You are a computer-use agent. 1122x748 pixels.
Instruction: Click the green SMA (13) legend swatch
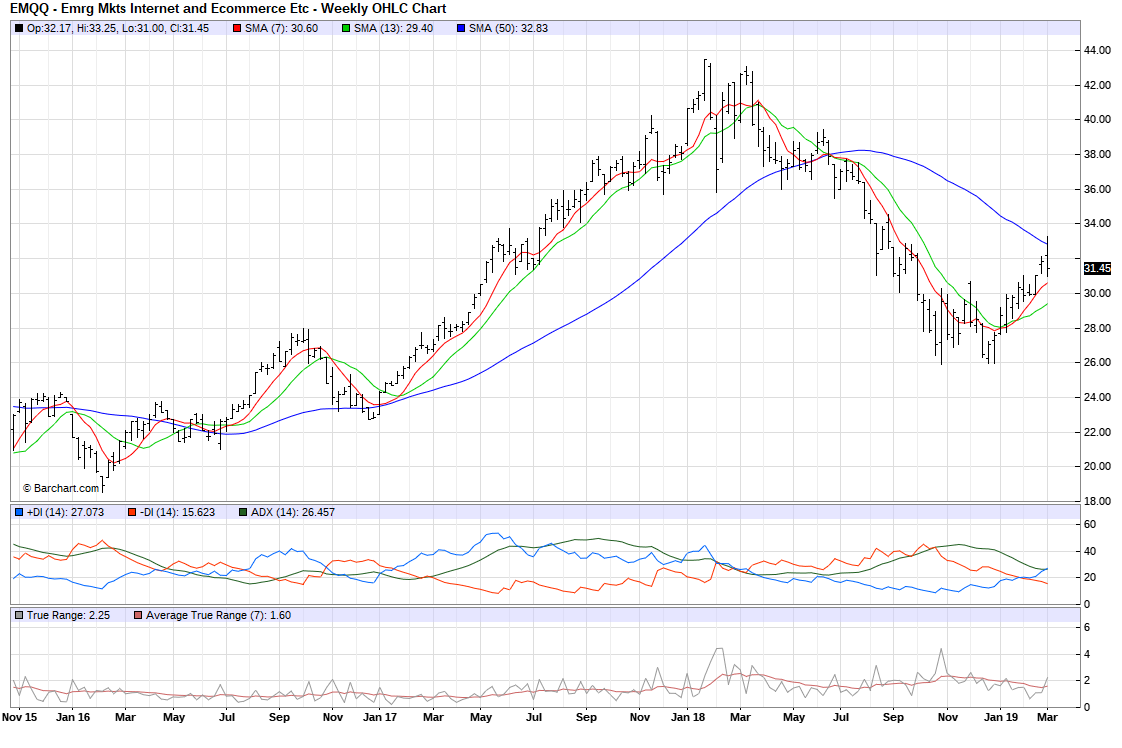coord(346,28)
